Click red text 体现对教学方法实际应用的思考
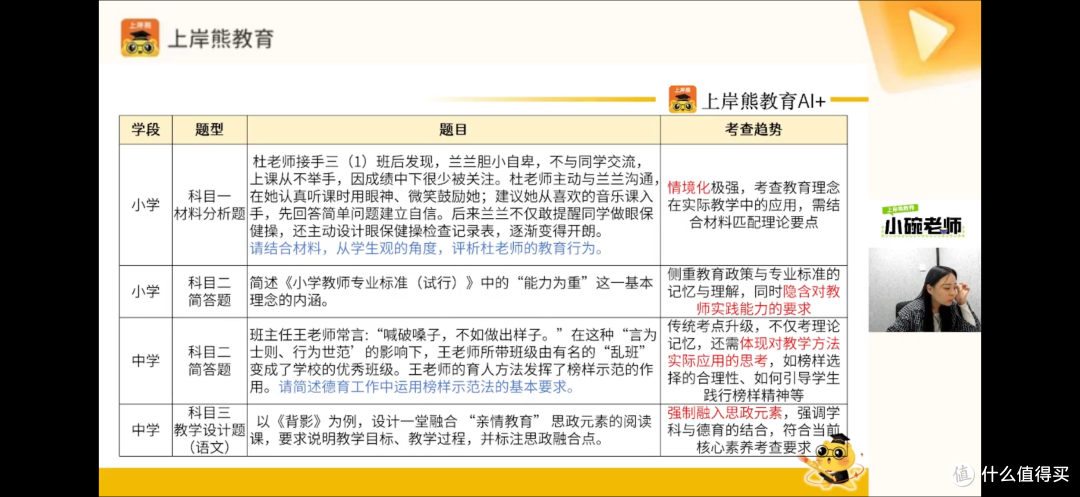The image size is (1080, 497). 754,350
